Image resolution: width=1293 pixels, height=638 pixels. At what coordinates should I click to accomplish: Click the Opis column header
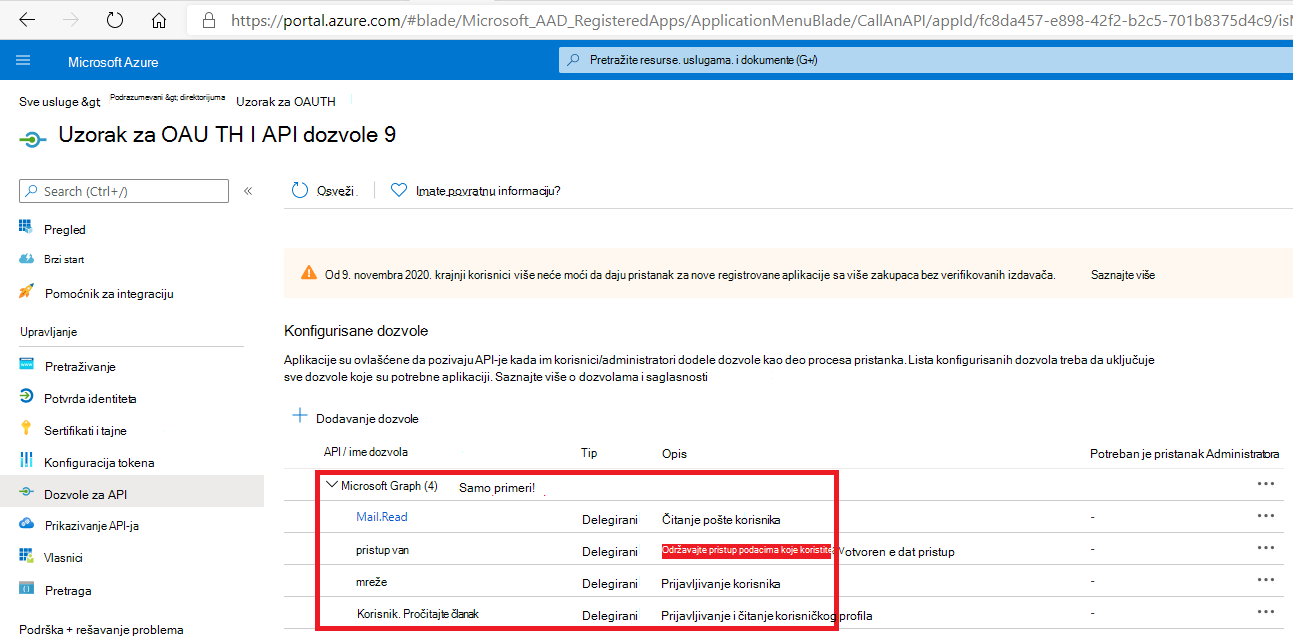pos(674,454)
